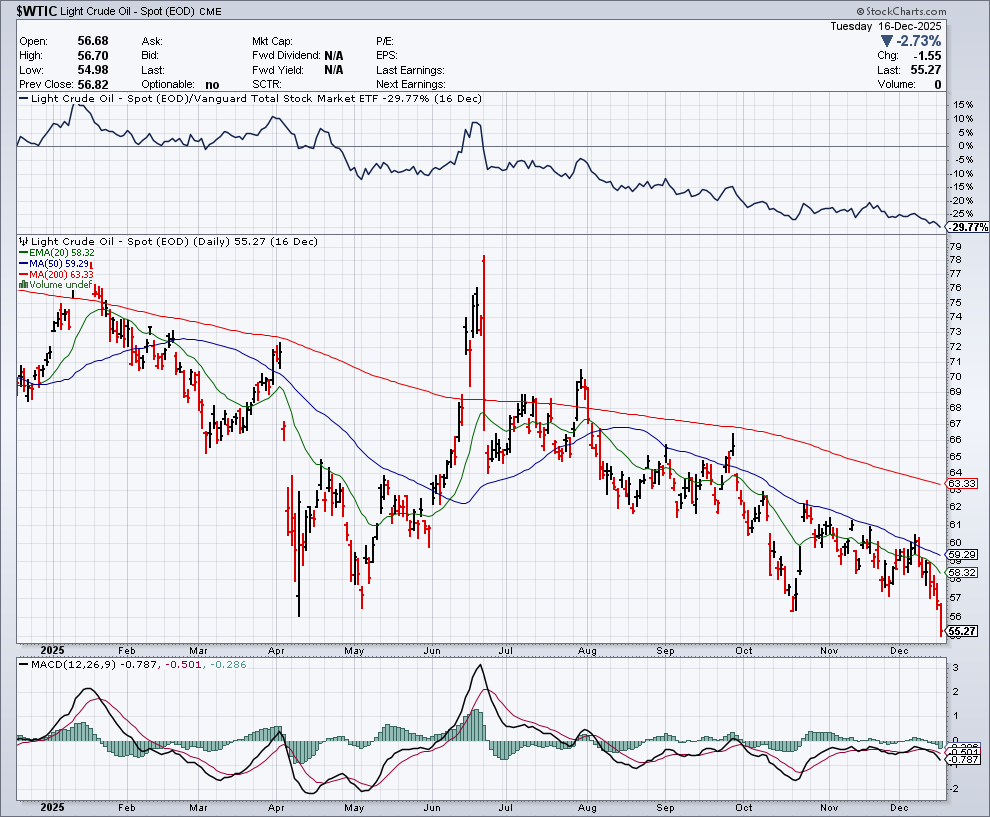Select the 55.27 last price tag on right axis
Screen dimensions: 990x817
pyautogui.click(x=961, y=632)
